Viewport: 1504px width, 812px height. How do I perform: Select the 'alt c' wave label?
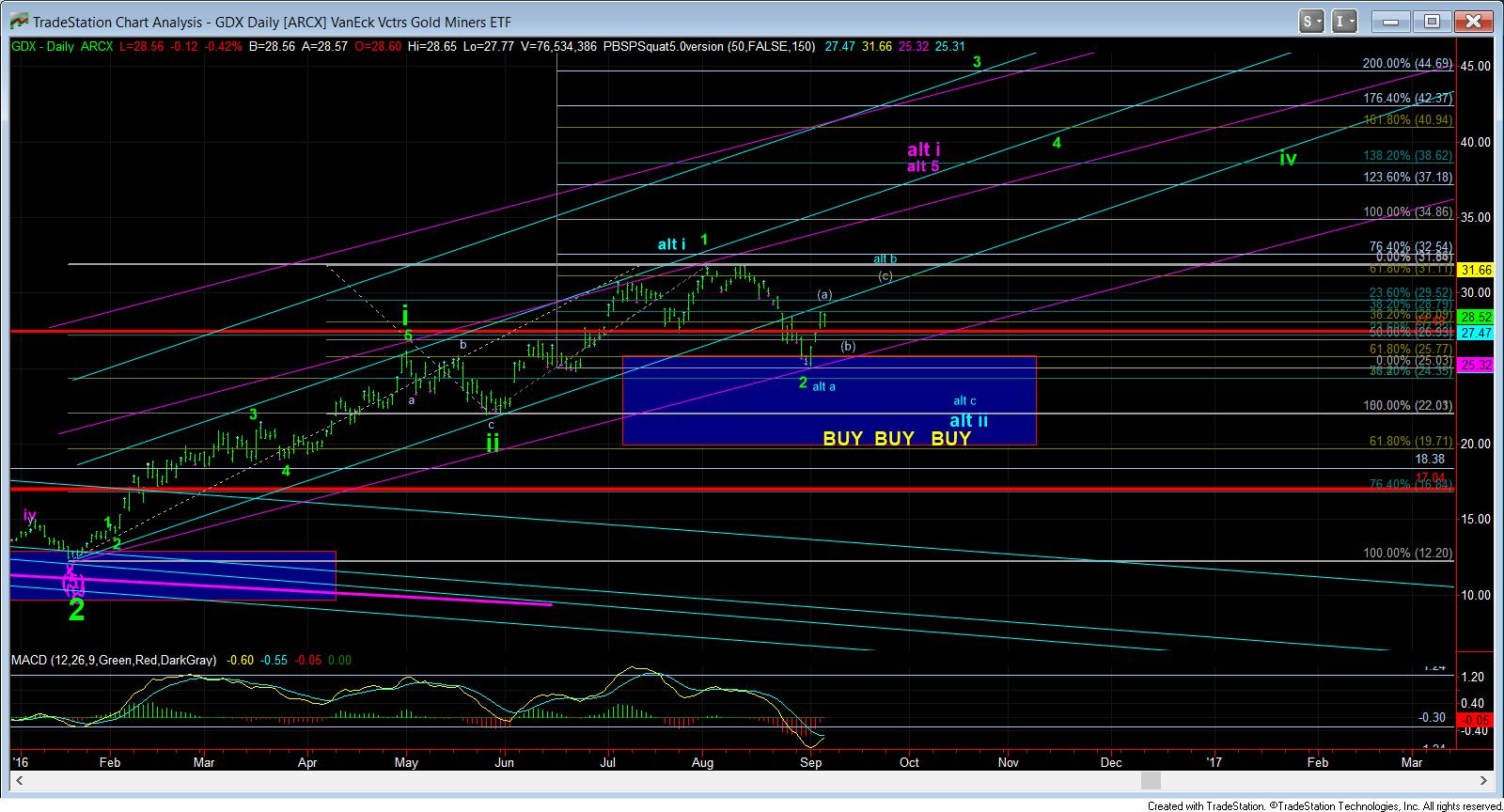(965, 401)
